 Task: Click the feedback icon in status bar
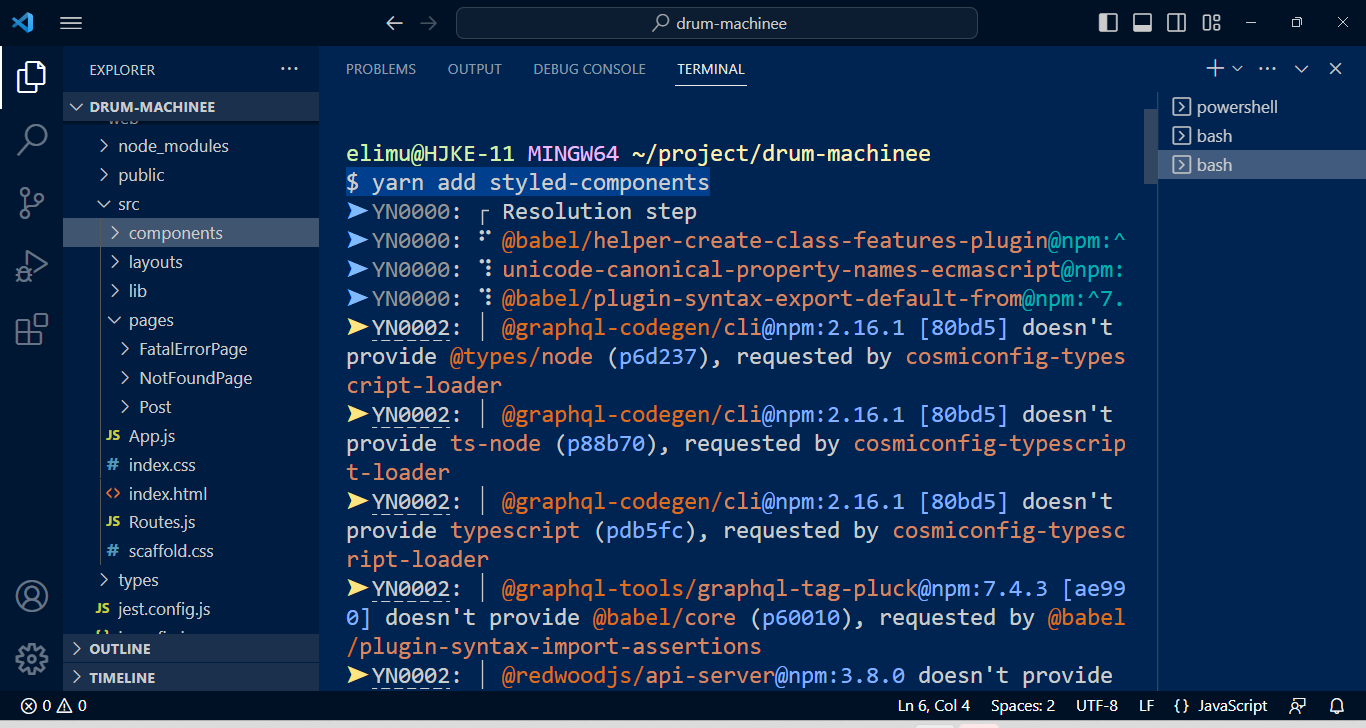(x=1298, y=706)
